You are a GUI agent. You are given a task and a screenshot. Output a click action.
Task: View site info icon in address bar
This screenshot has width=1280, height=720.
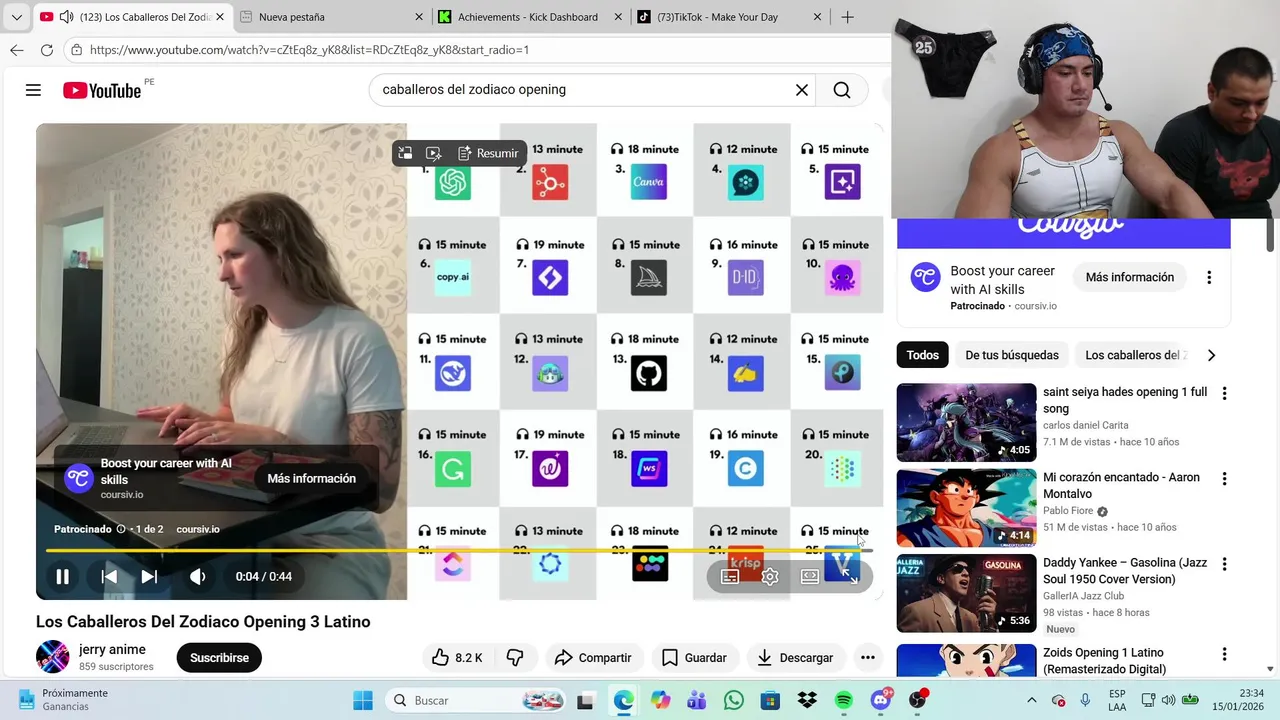pyautogui.click(x=77, y=50)
